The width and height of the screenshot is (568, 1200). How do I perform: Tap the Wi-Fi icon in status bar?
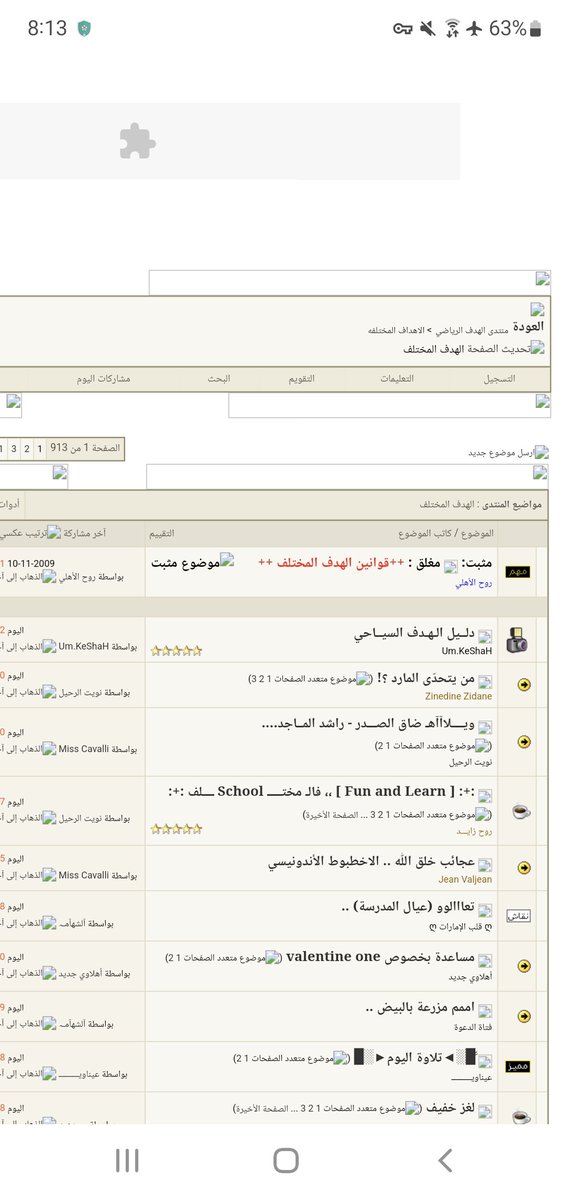pos(452,29)
